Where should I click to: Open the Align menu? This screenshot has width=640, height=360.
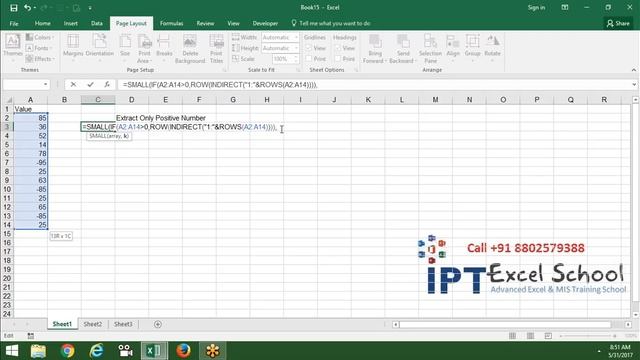pos(453,48)
